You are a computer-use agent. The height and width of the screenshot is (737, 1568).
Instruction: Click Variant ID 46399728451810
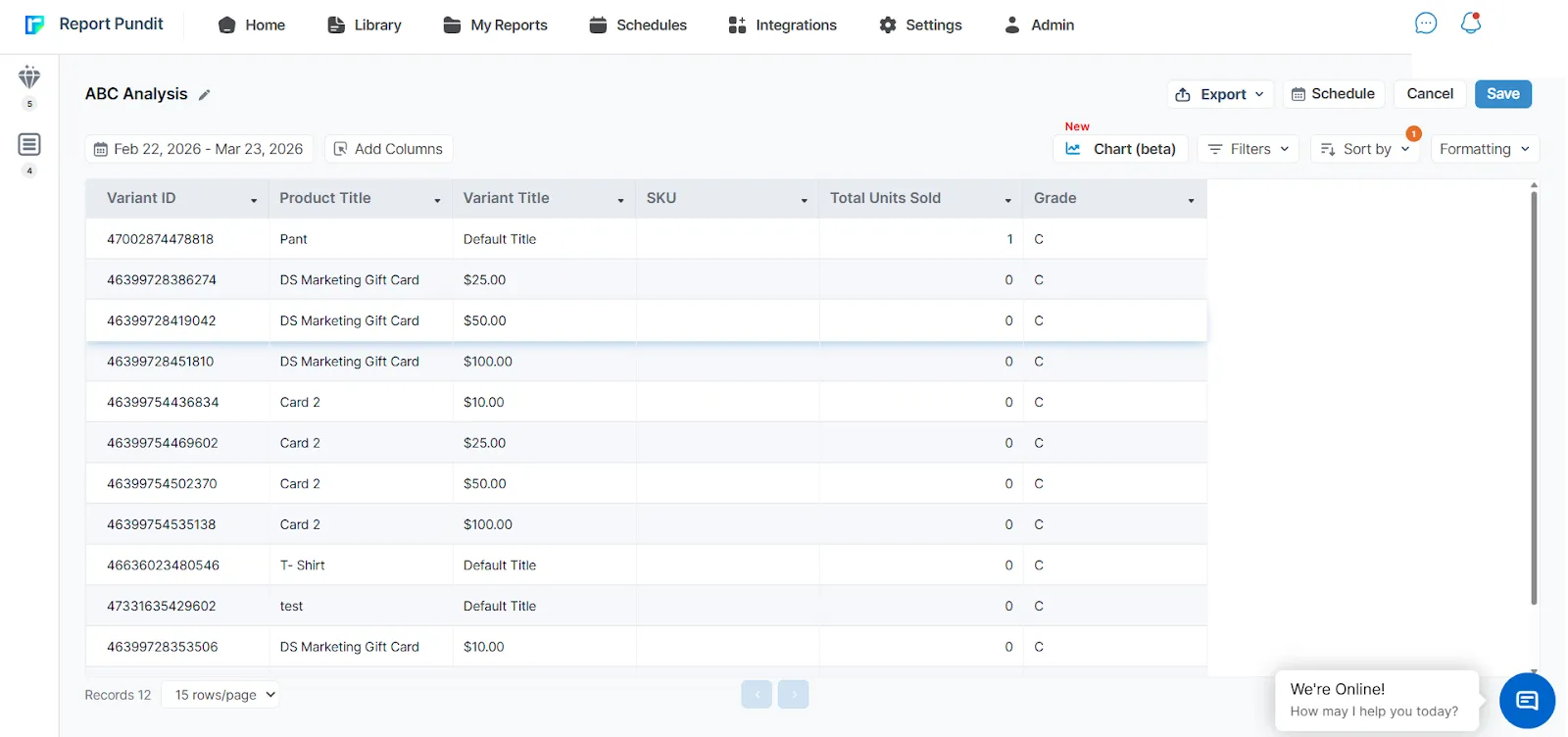pos(160,362)
